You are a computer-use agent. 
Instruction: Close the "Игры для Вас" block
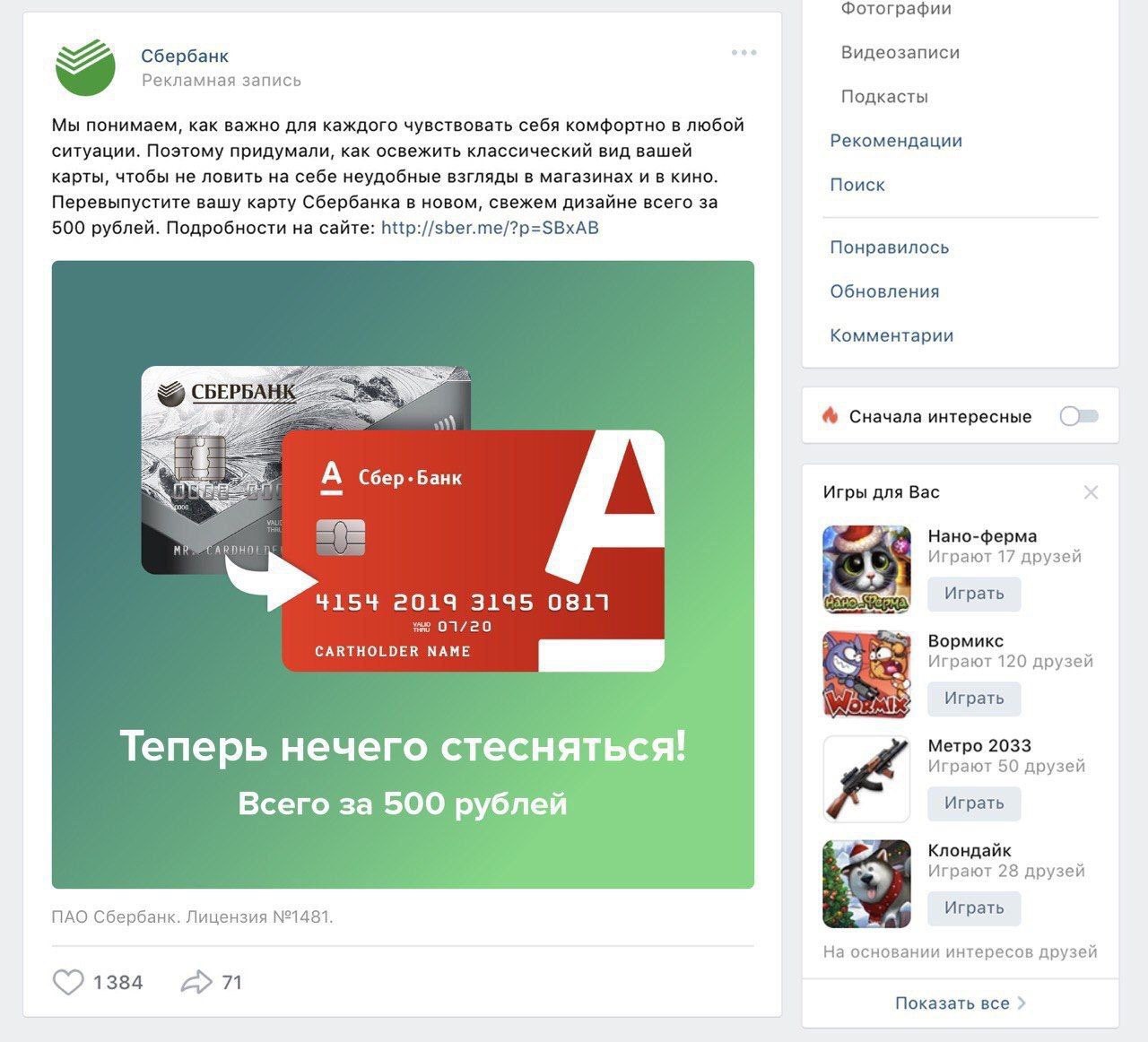tap(1091, 492)
